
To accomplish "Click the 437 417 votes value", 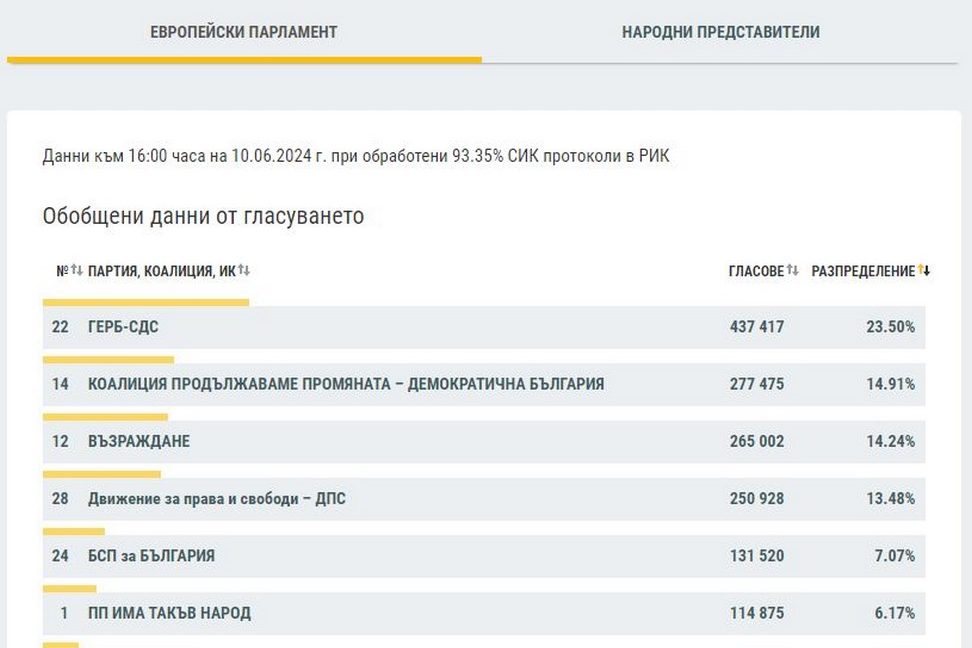I will point(756,327).
